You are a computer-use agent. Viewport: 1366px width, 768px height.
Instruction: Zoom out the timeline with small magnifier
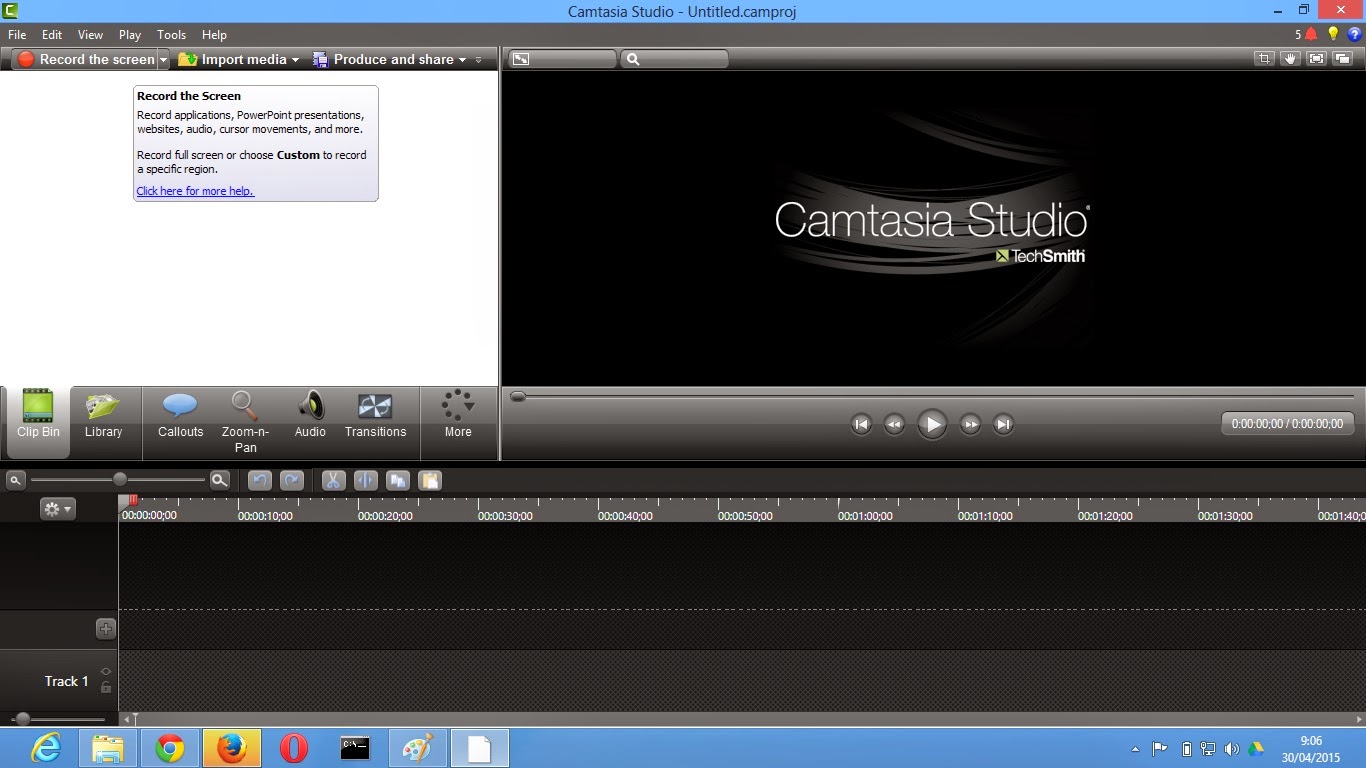(15, 481)
